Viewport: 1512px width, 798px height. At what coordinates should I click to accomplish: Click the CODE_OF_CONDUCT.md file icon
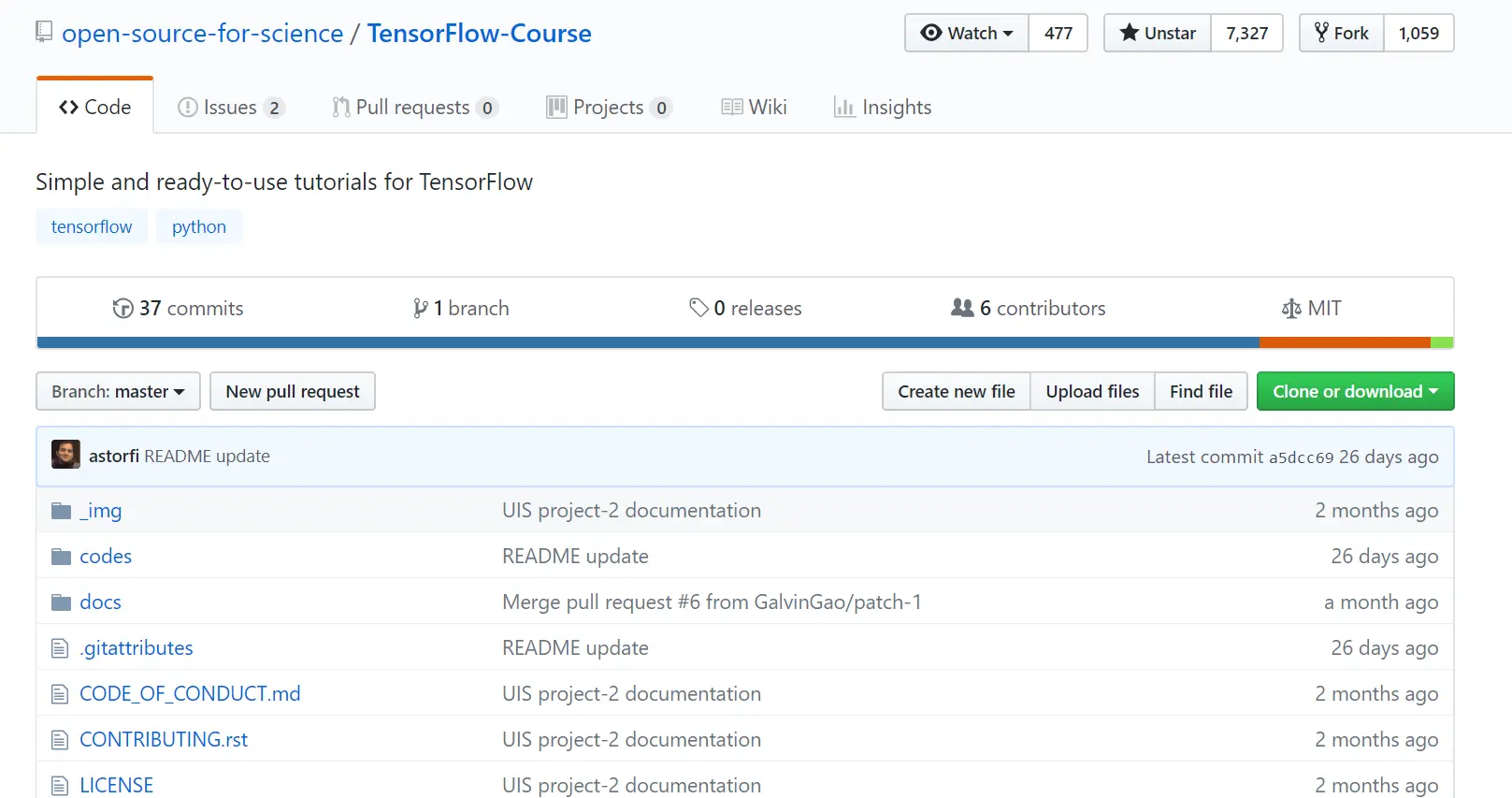point(60,694)
